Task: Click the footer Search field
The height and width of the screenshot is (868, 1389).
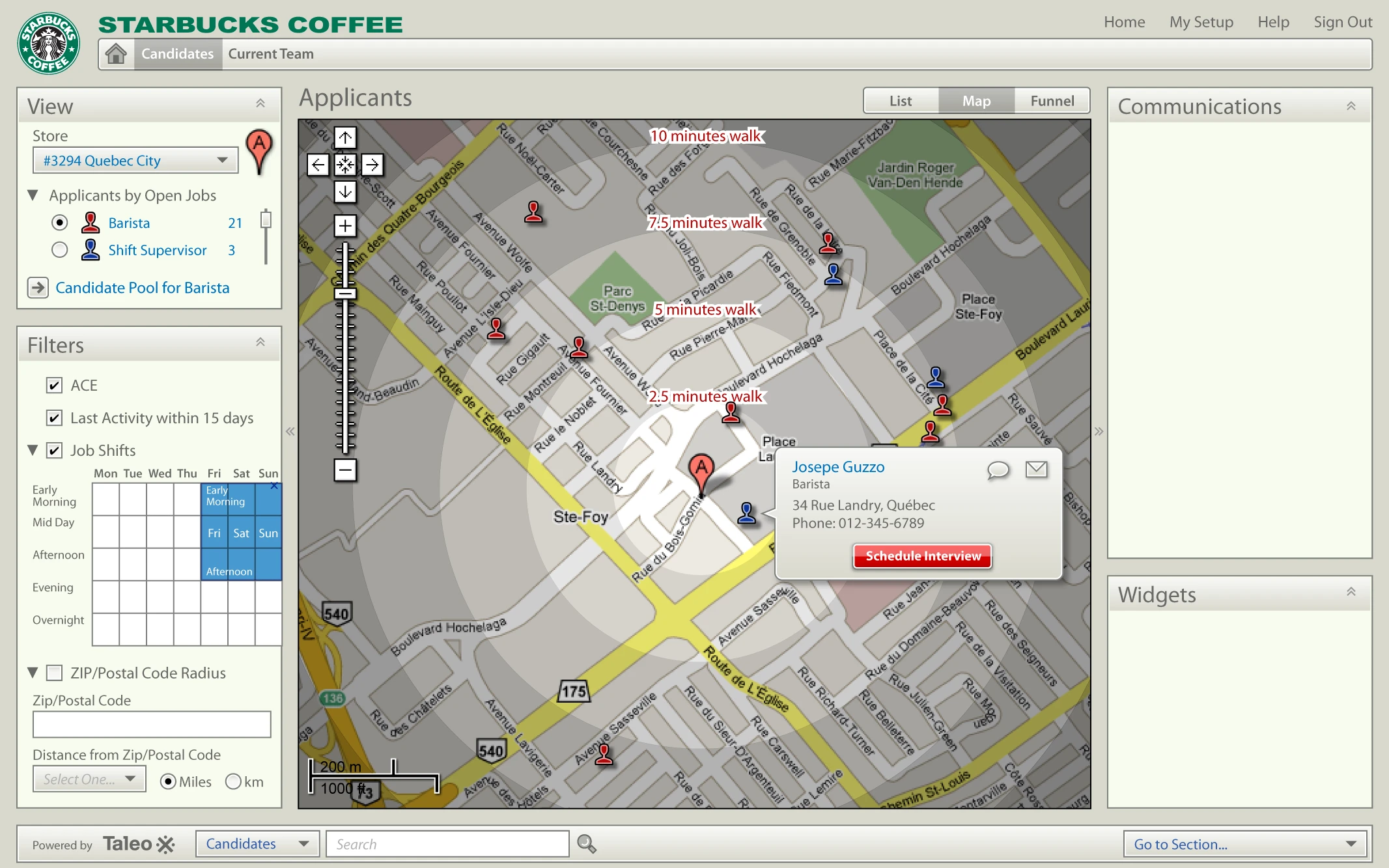Action: click(447, 844)
